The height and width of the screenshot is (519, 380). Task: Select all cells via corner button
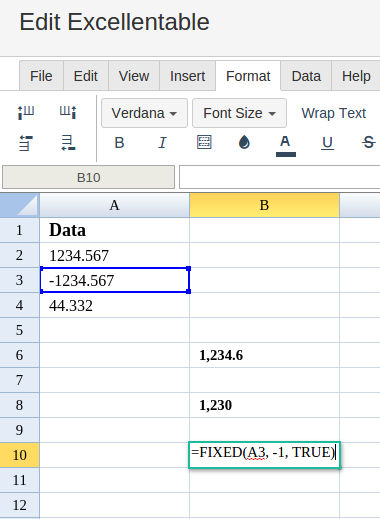tap(19, 205)
